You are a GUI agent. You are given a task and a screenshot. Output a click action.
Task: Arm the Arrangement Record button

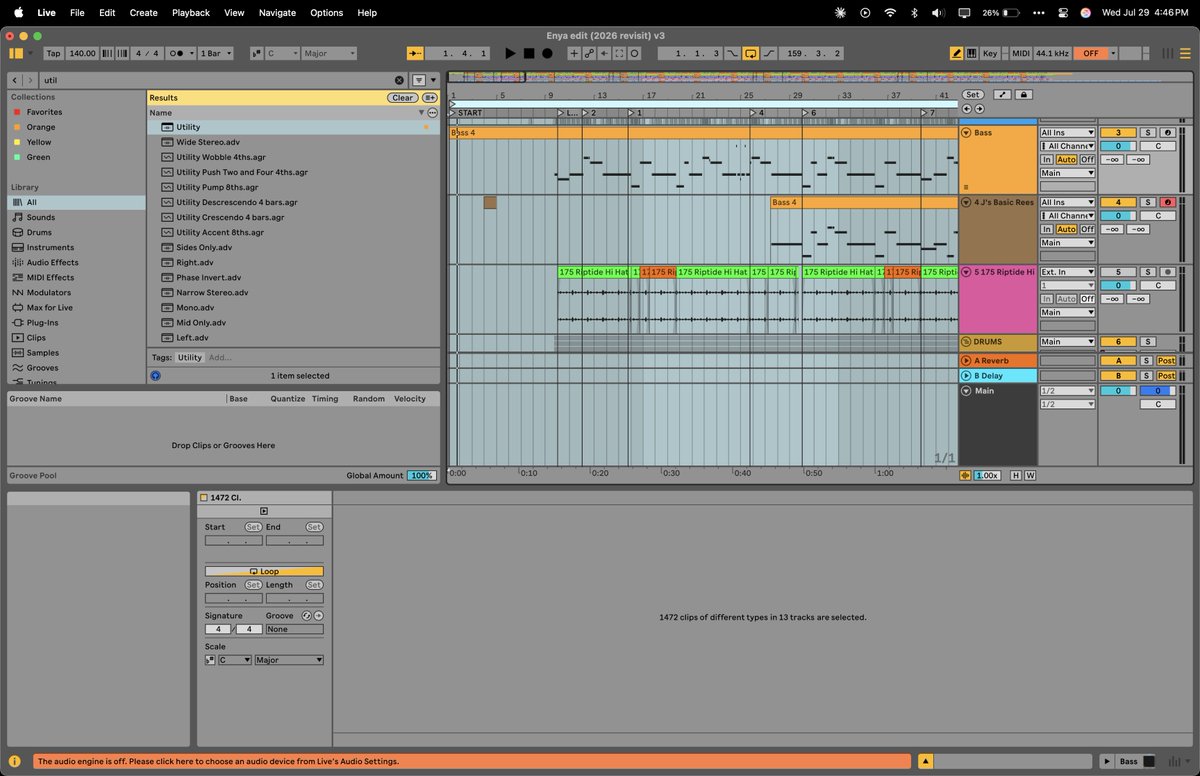tap(547, 53)
